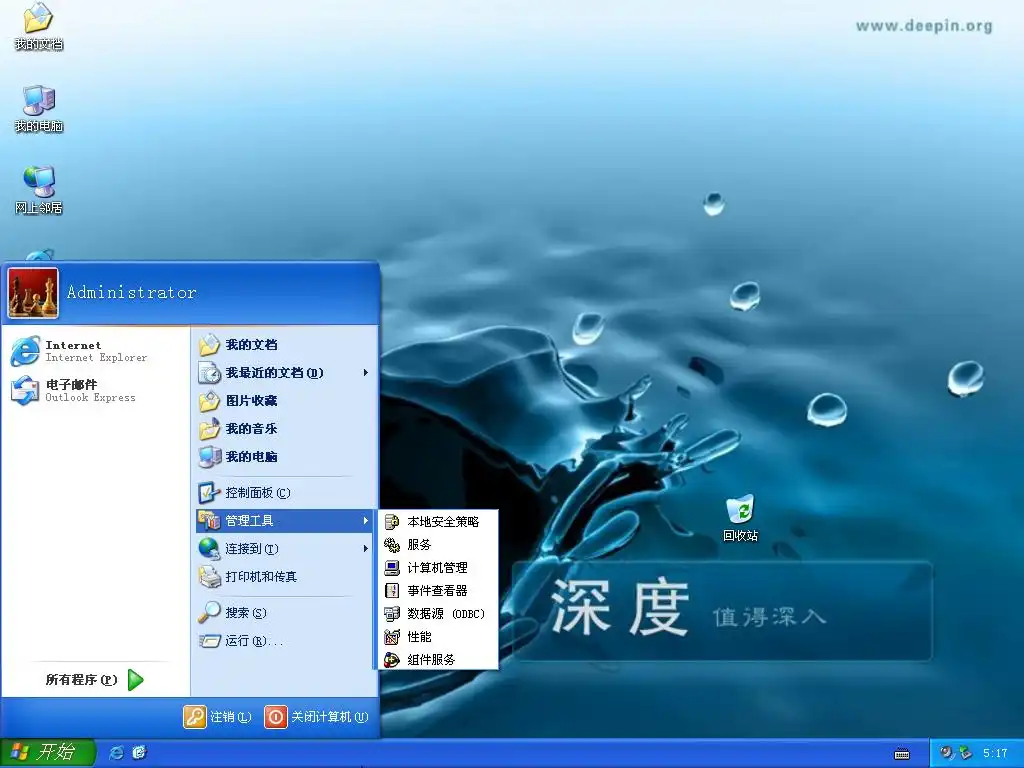Open 数据源 (ODBC) item
The image size is (1024, 768).
pos(438,613)
